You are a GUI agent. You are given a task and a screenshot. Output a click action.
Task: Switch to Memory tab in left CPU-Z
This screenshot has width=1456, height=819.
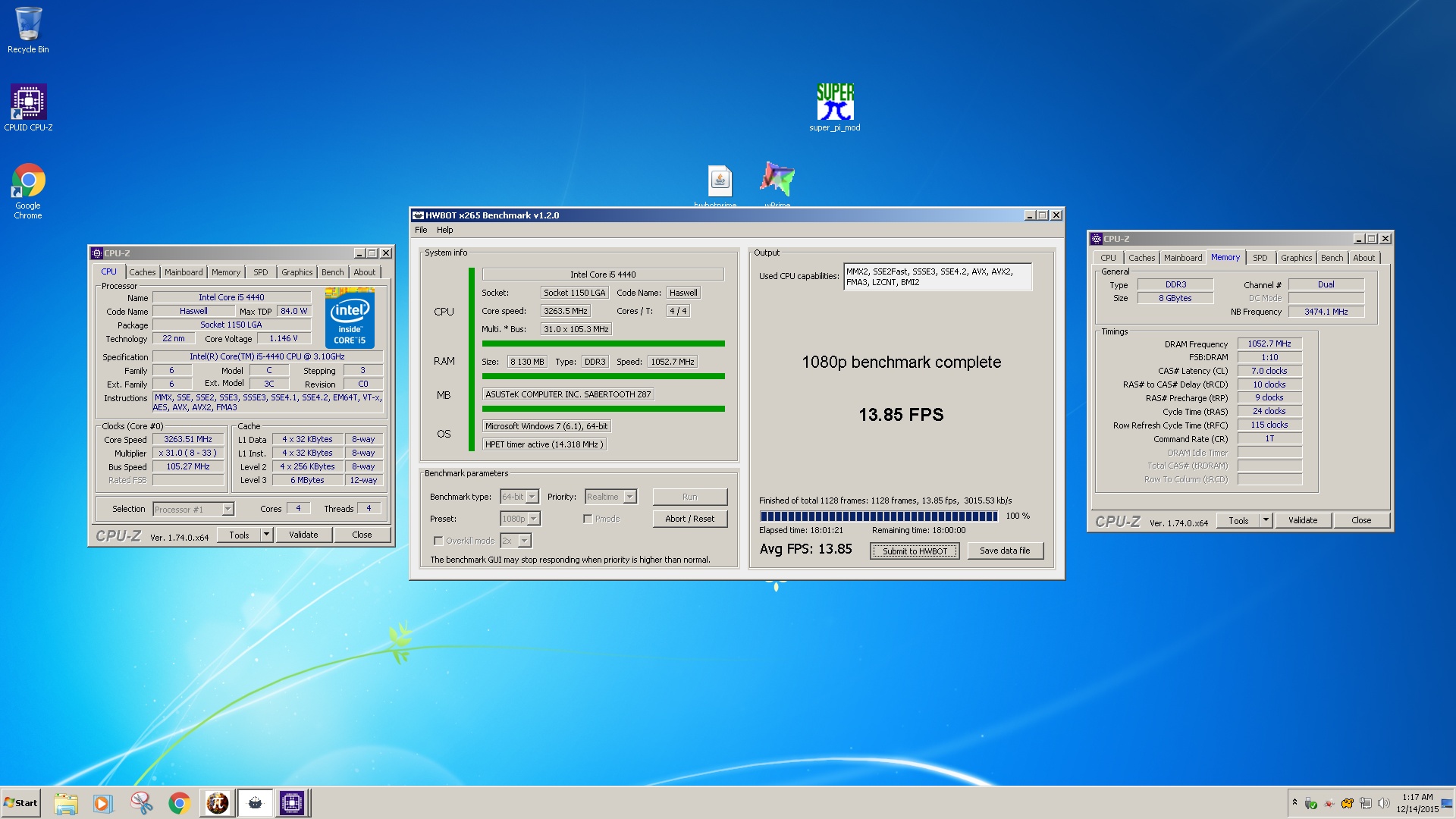pyautogui.click(x=226, y=272)
